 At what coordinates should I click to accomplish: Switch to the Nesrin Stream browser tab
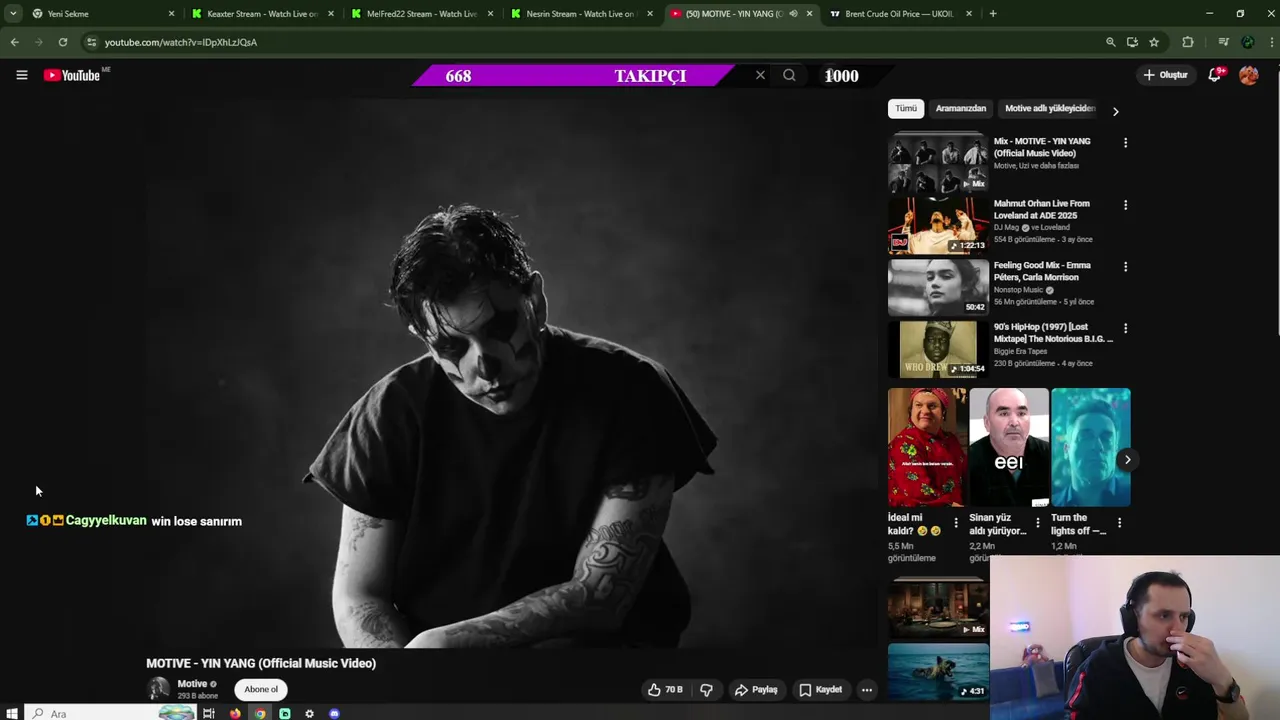pos(580,14)
